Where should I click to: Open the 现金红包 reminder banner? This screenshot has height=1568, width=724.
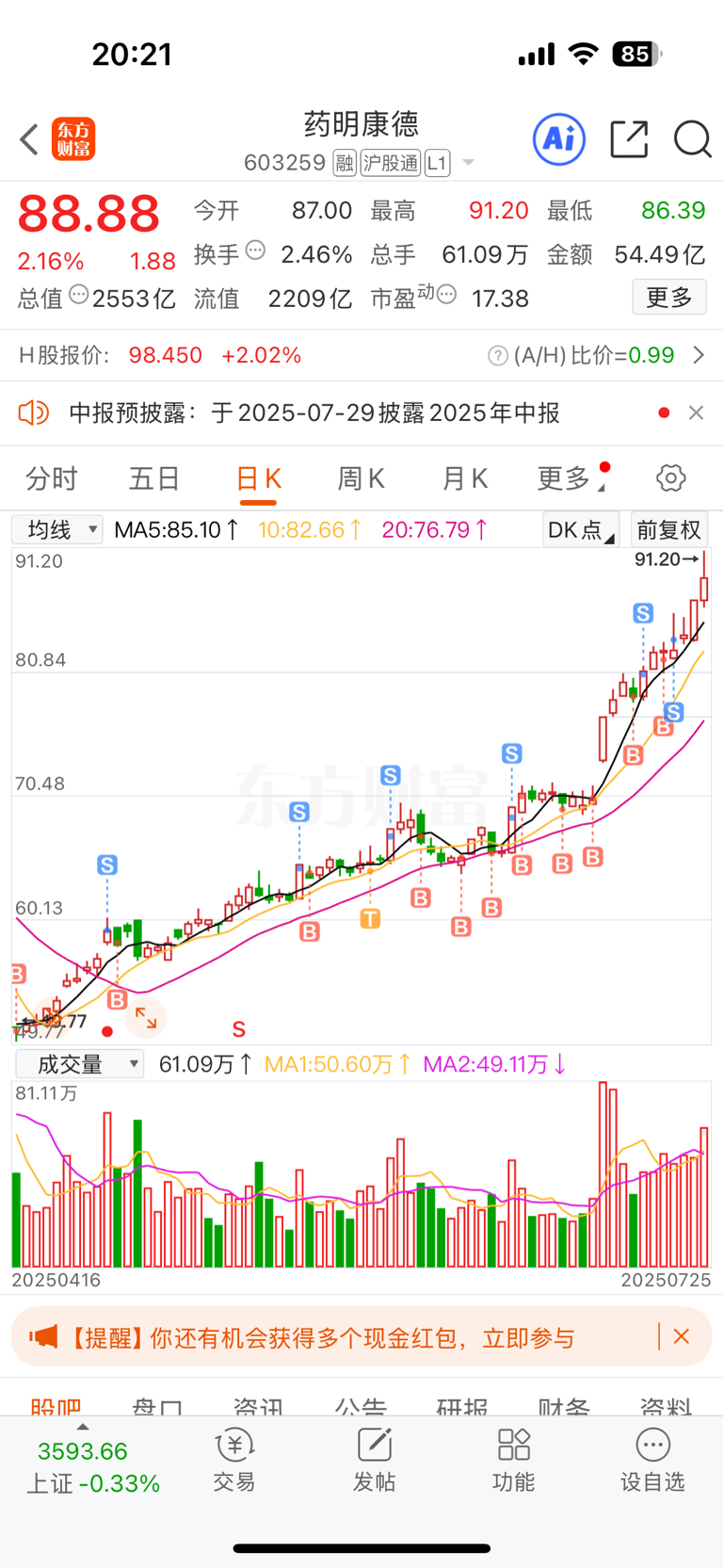(362, 1336)
